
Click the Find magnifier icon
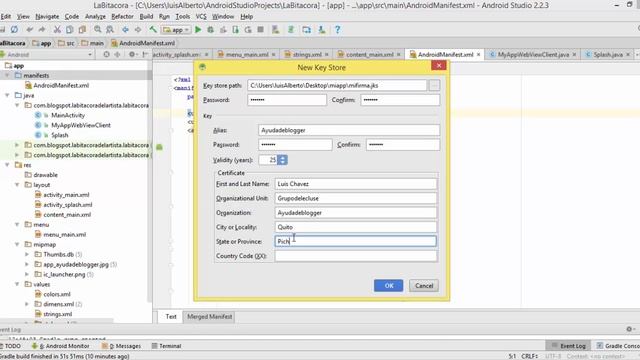(98, 29)
